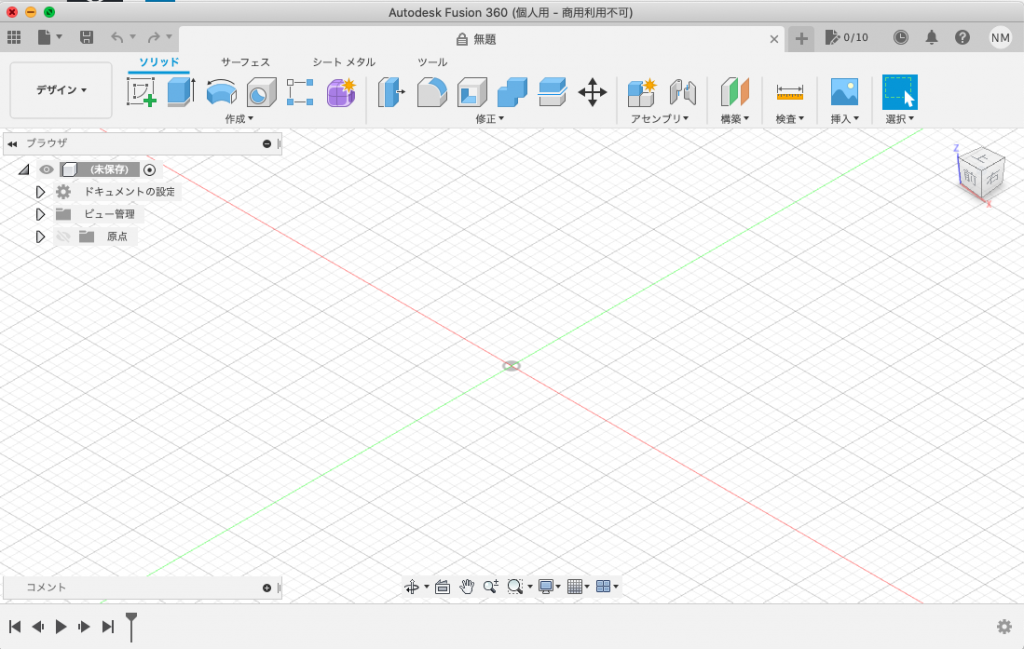Open the Save disk icon
This screenshot has width=1024, height=649.
87,38
